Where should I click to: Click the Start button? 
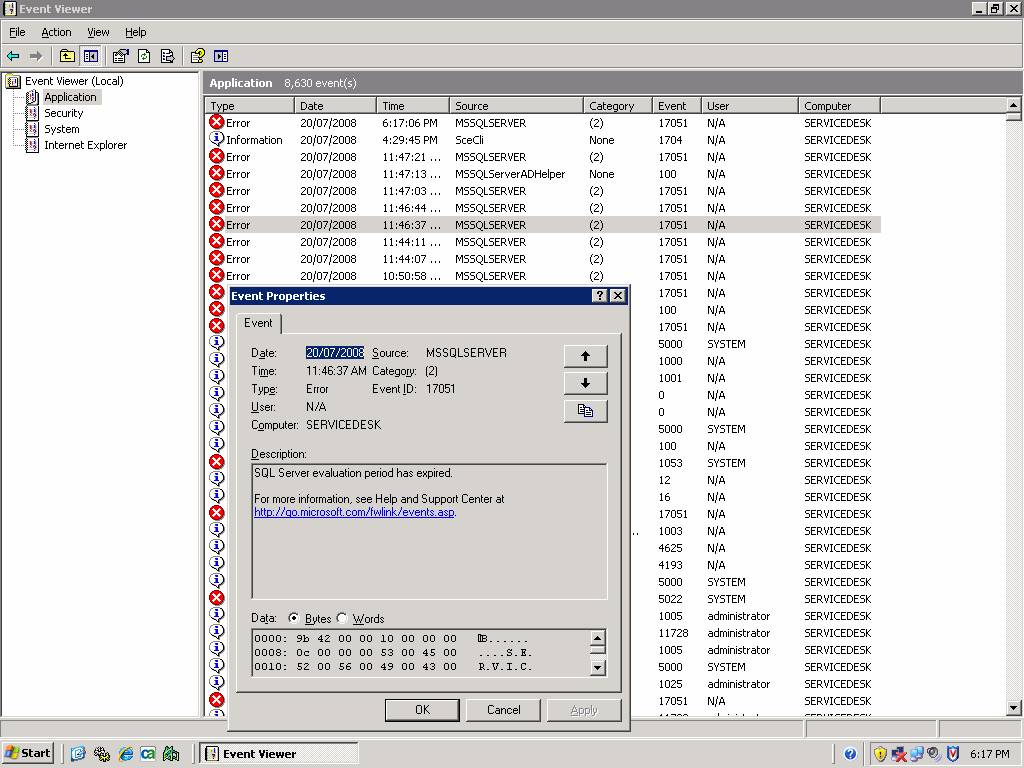coord(27,754)
